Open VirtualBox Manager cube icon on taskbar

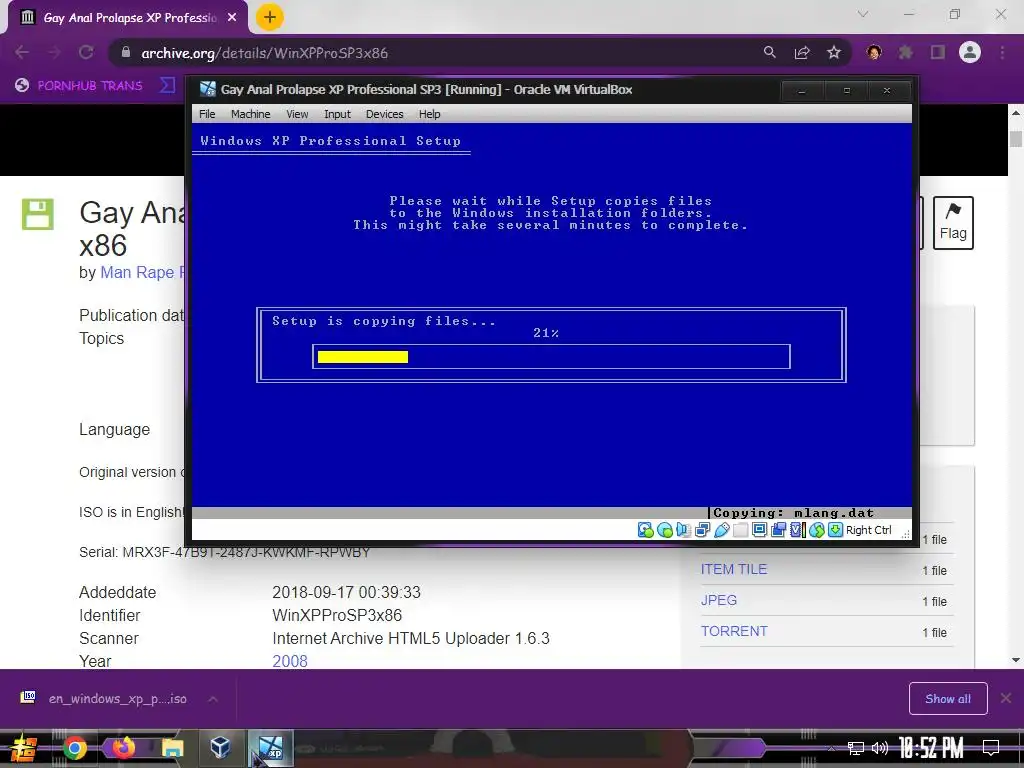point(220,746)
